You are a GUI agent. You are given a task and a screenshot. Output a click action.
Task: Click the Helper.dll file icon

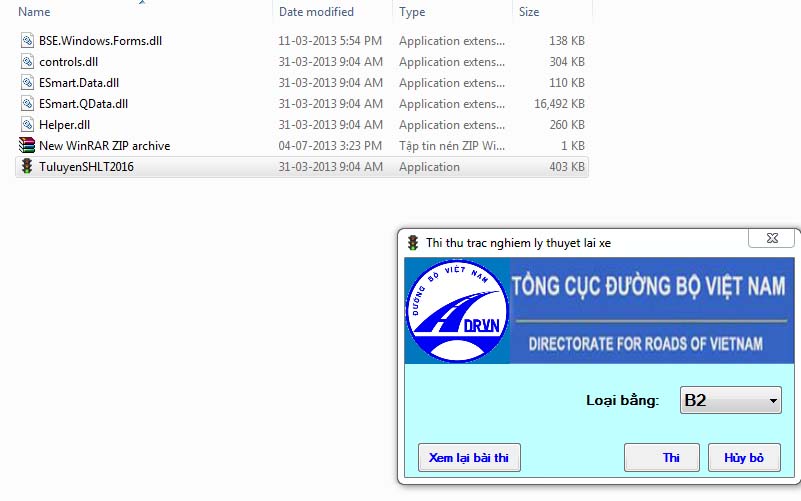(x=27, y=125)
